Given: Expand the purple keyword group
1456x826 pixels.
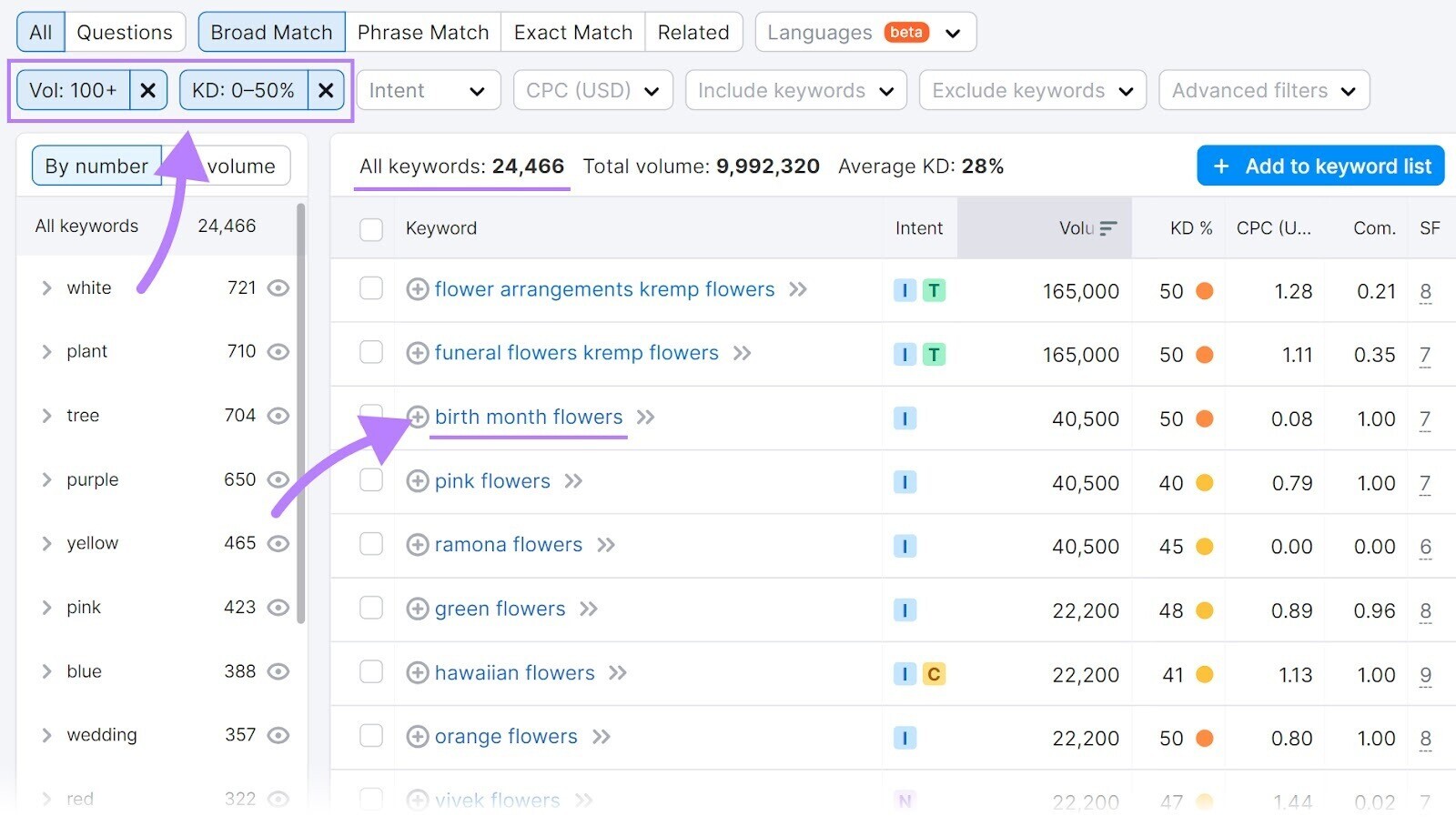Looking at the screenshot, I should pyautogui.click(x=47, y=479).
